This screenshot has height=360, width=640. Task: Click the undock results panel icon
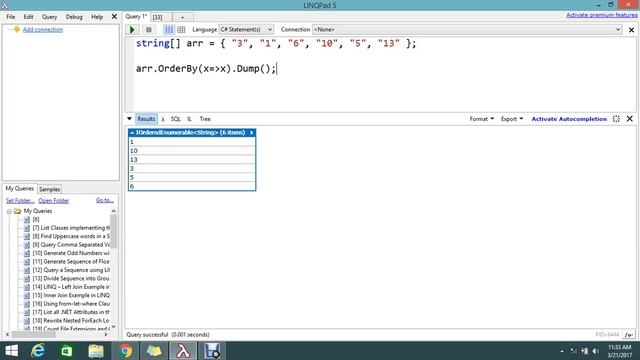[x=616, y=119]
